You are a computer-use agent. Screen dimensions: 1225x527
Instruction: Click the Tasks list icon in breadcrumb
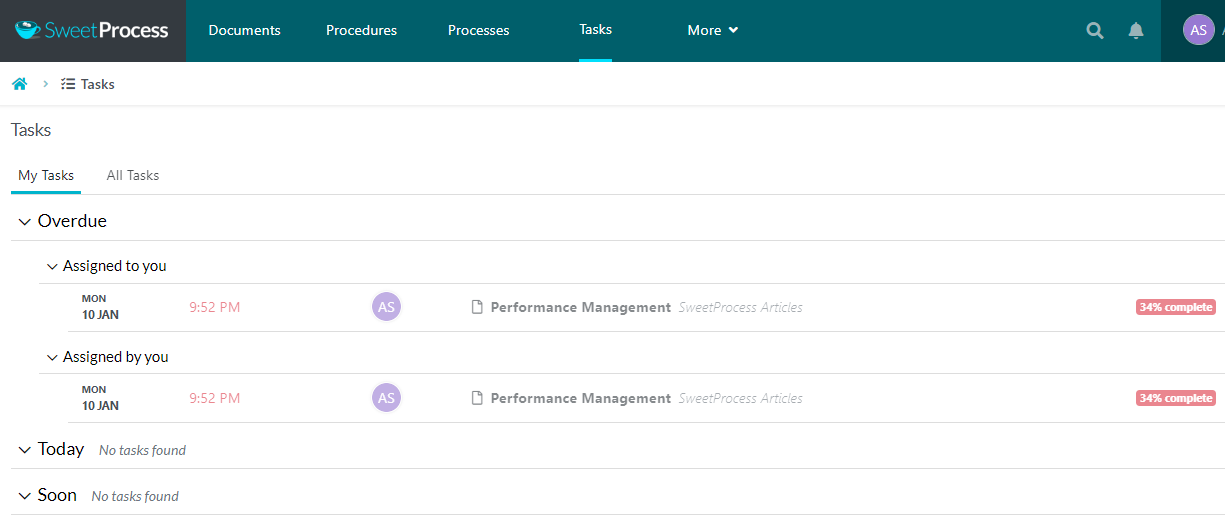coord(68,84)
